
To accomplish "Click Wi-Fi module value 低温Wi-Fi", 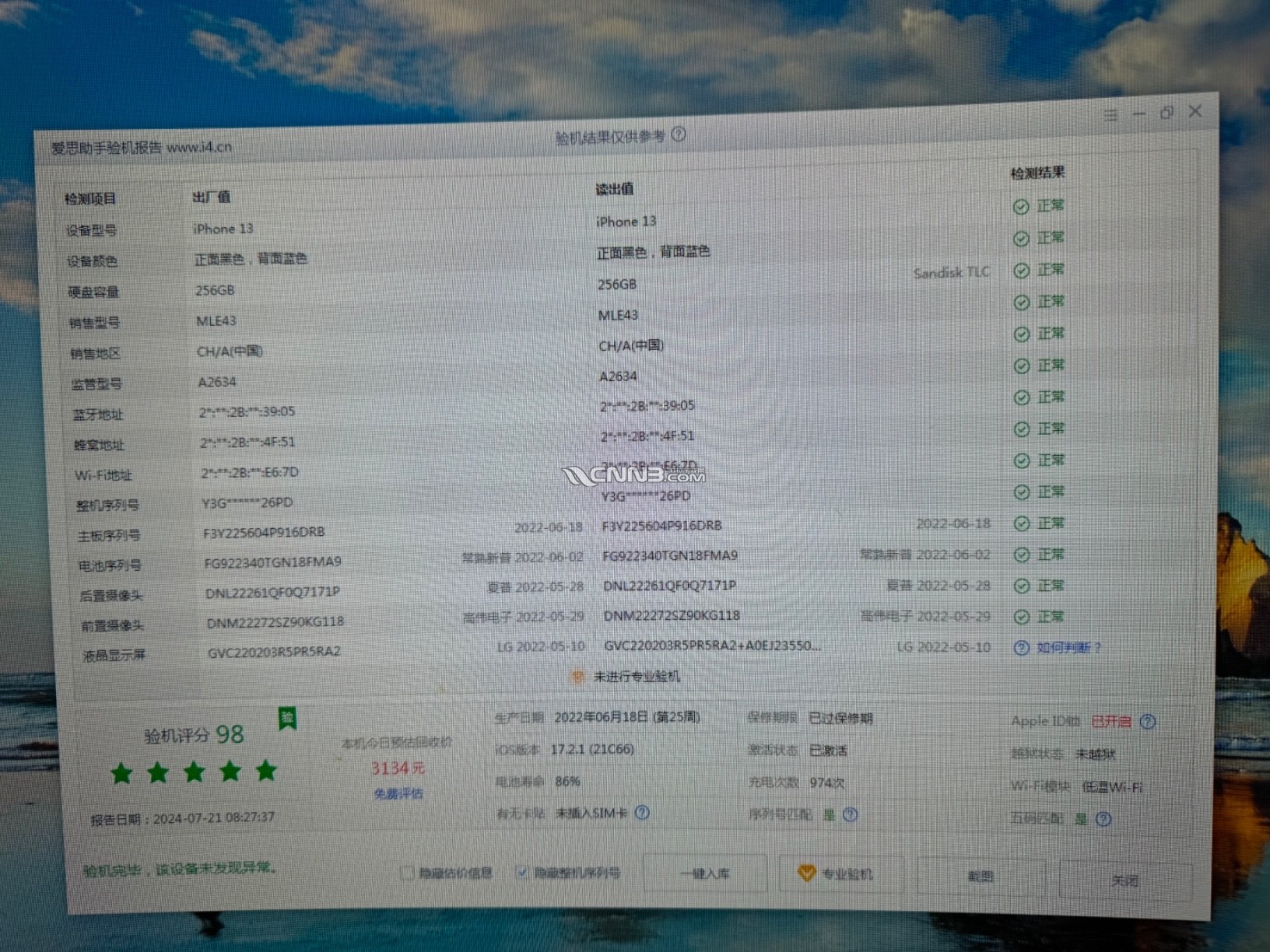I will pos(1113,787).
